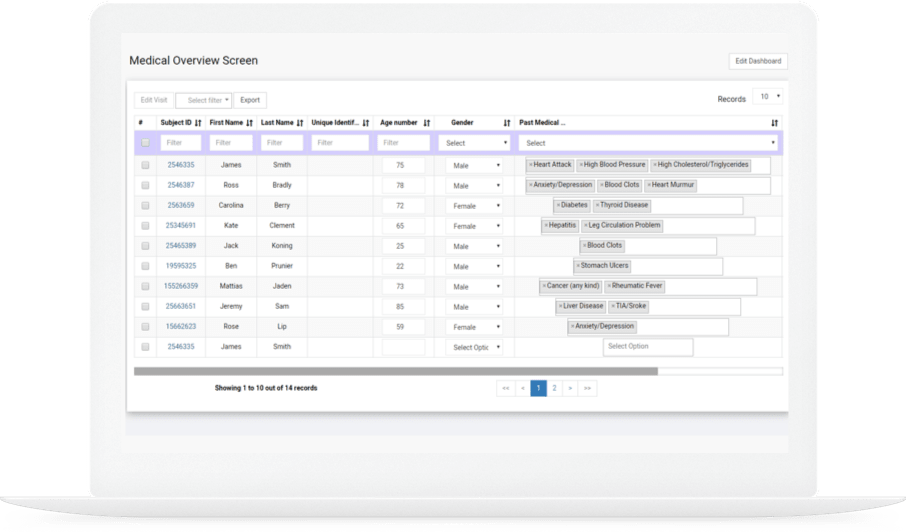Focus the Subject ID filter field

pos(181,143)
